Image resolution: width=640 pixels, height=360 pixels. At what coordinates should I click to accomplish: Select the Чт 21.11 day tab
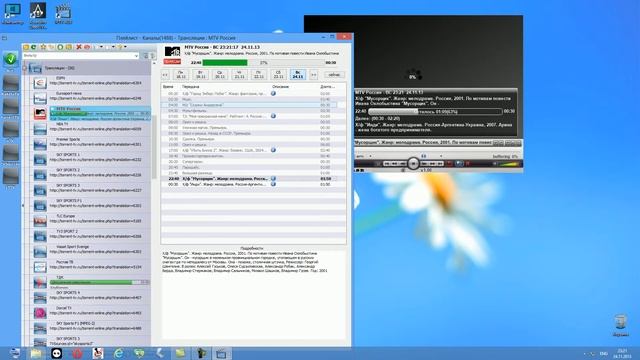click(239, 74)
